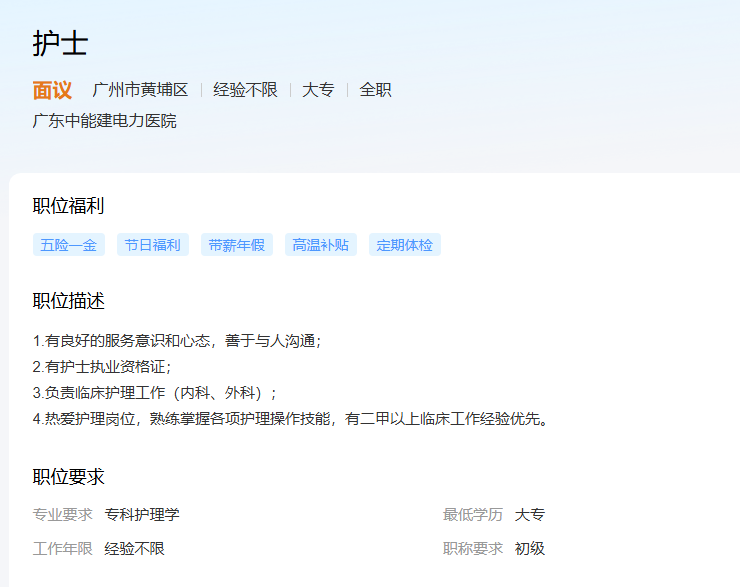Click the 职位描述 section heading

pyautogui.click(x=68, y=301)
